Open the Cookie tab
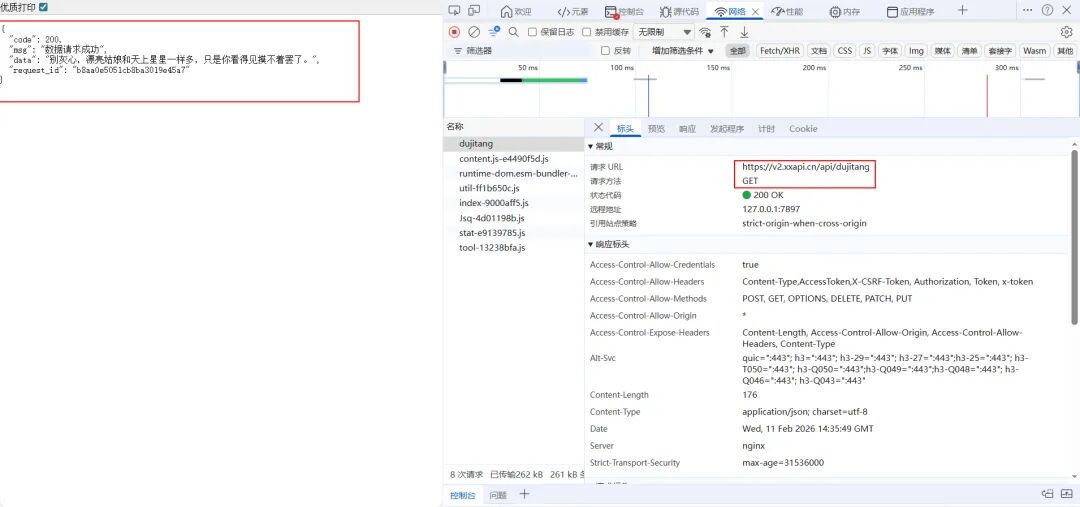1080x507 pixels. pyautogui.click(x=803, y=129)
